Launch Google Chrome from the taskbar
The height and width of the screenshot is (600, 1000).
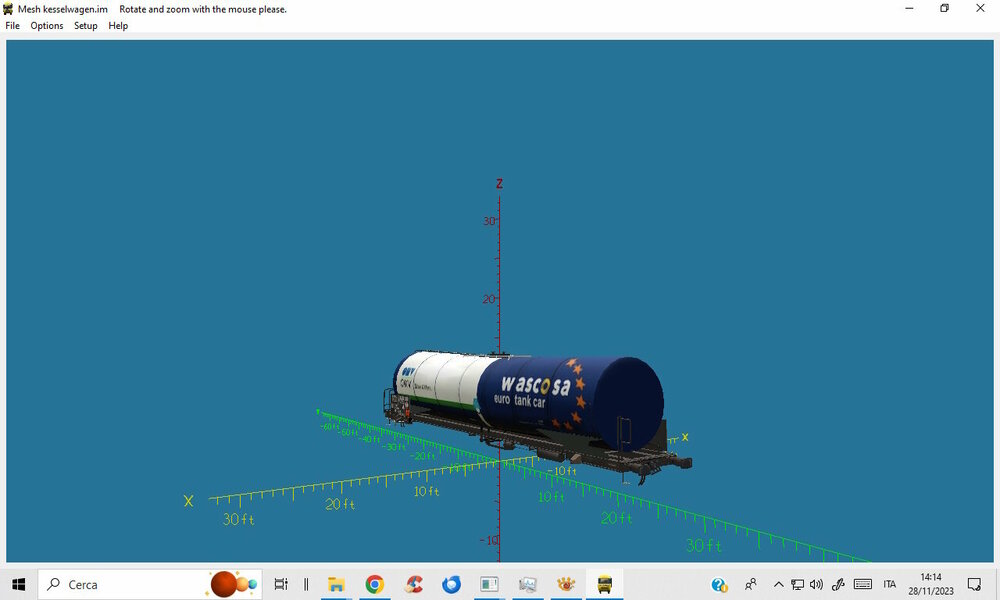tap(374, 584)
